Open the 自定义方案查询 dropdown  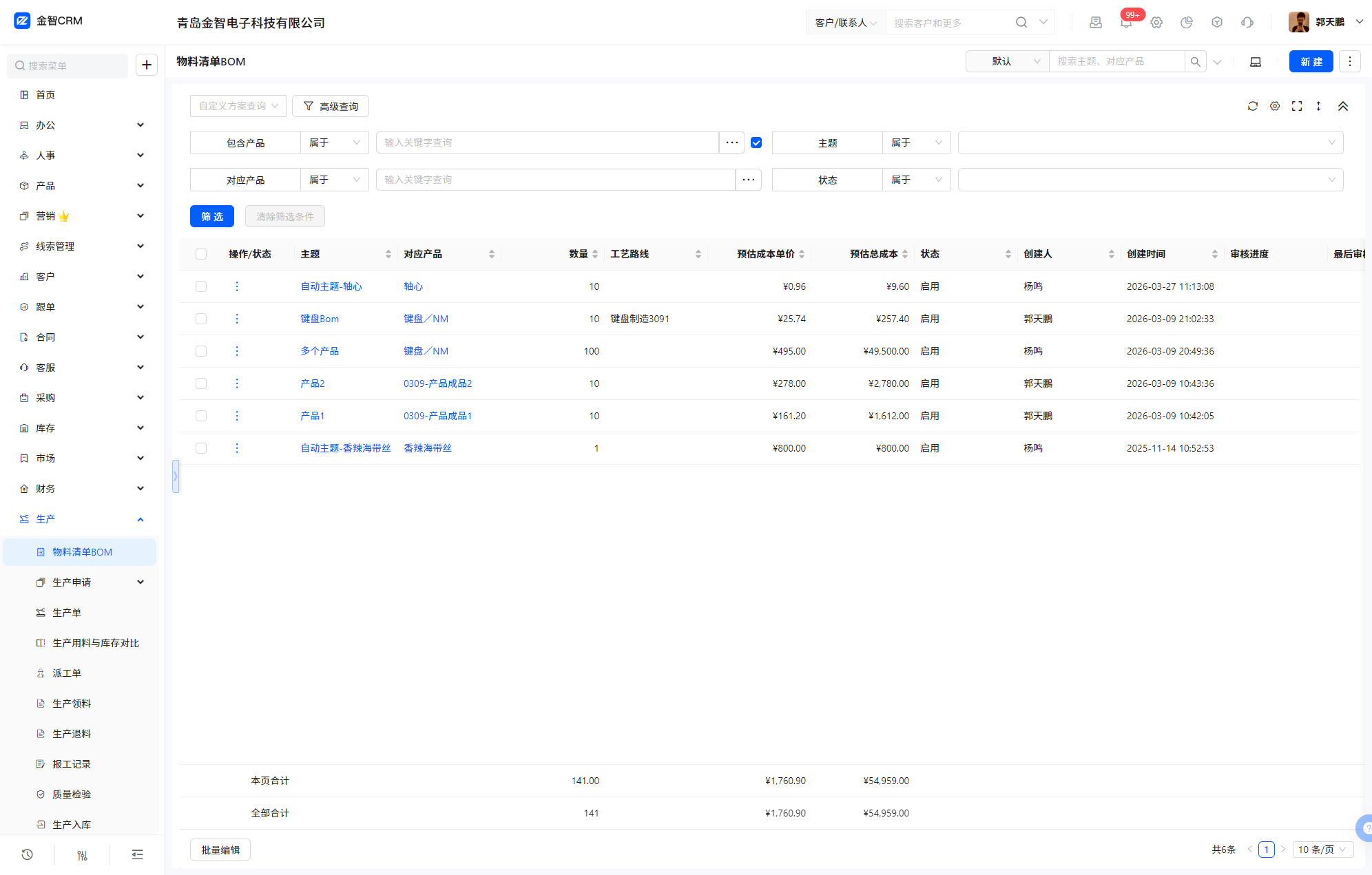238,106
